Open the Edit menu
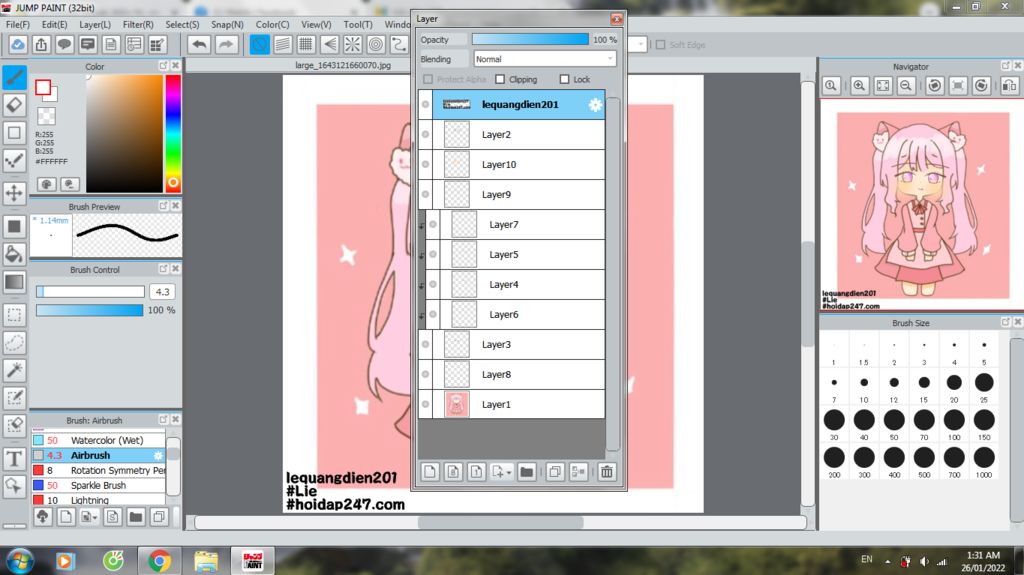Screen dimensions: 1024x575 tap(54, 24)
